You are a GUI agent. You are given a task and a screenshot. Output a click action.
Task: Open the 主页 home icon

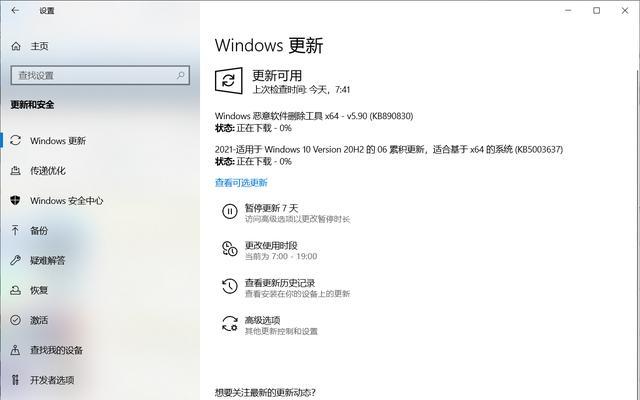click(16, 46)
